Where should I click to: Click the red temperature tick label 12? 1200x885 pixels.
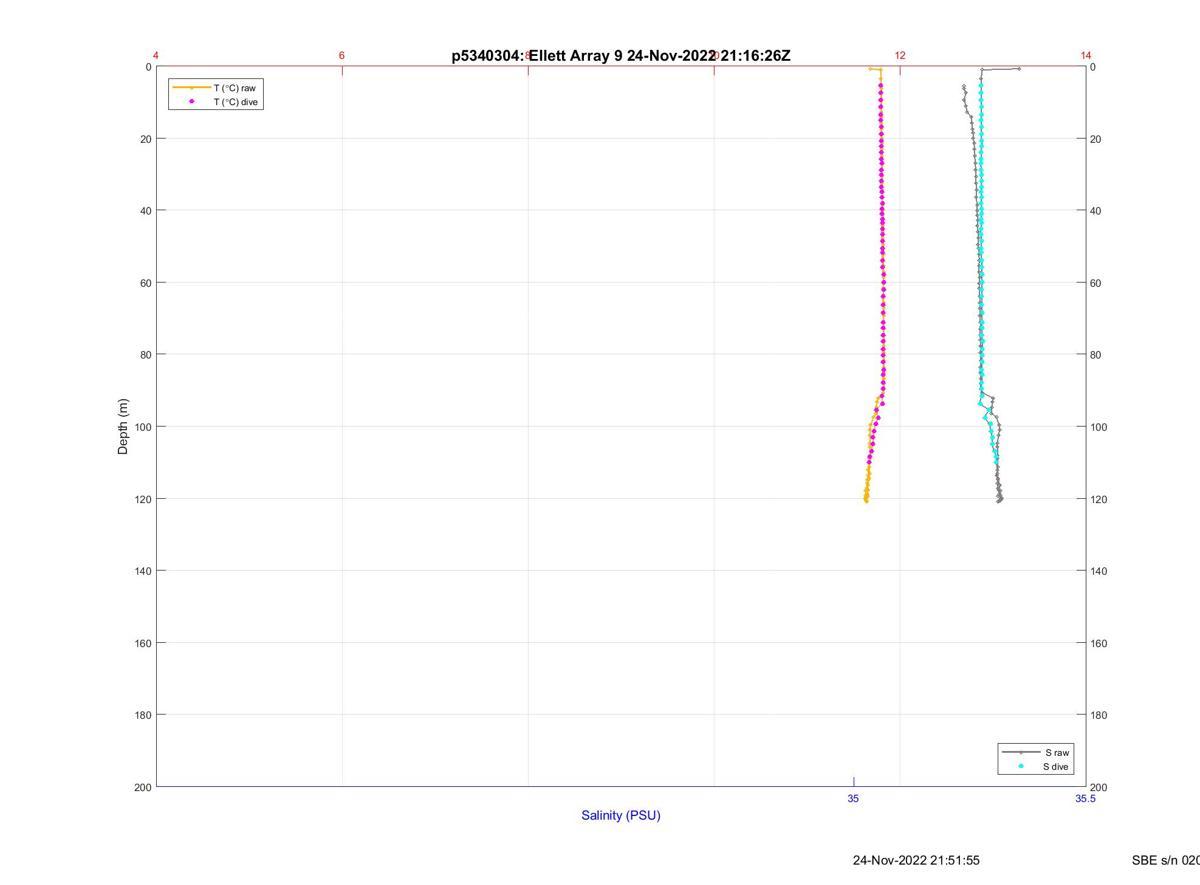900,55
